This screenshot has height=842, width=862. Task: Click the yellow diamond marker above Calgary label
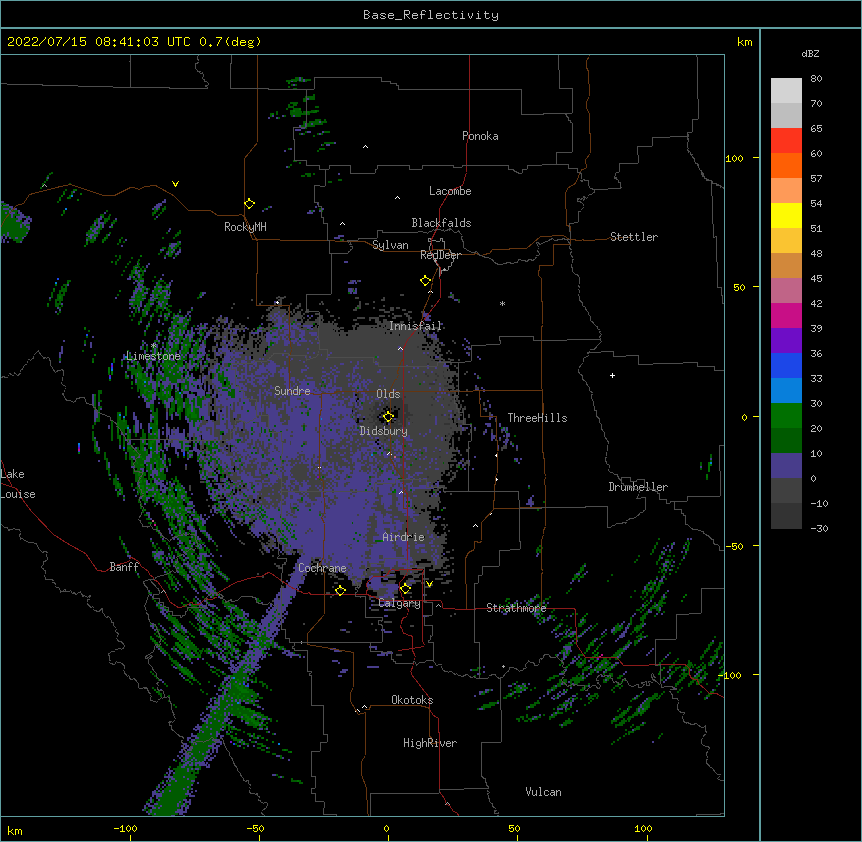(405, 589)
